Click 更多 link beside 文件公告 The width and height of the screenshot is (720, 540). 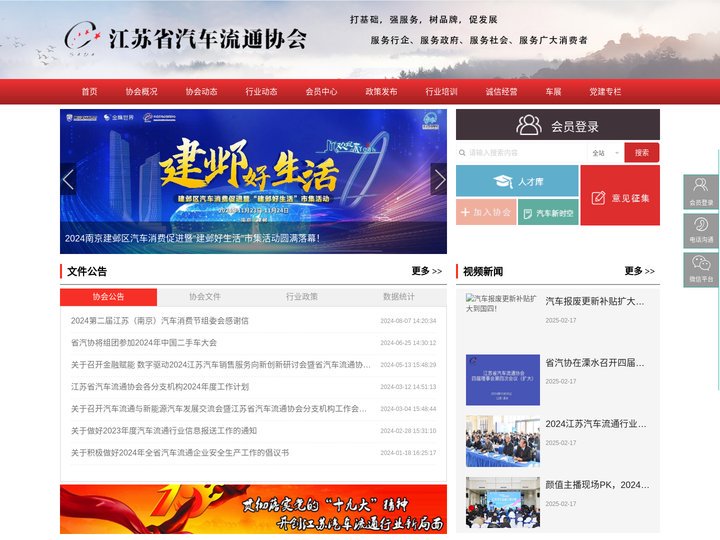click(x=427, y=271)
